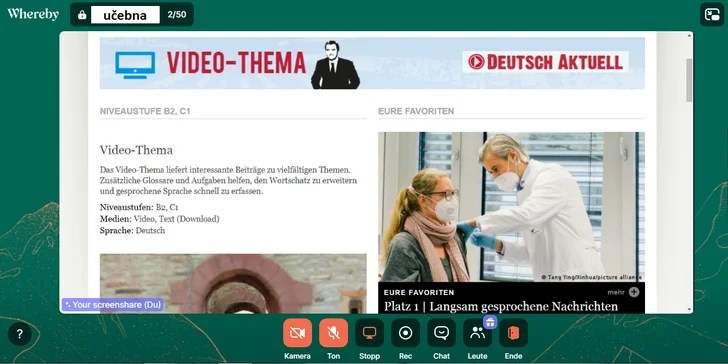728x364 pixels.
Task: Click the gift badge above Leute
Action: [x=490, y=322]
